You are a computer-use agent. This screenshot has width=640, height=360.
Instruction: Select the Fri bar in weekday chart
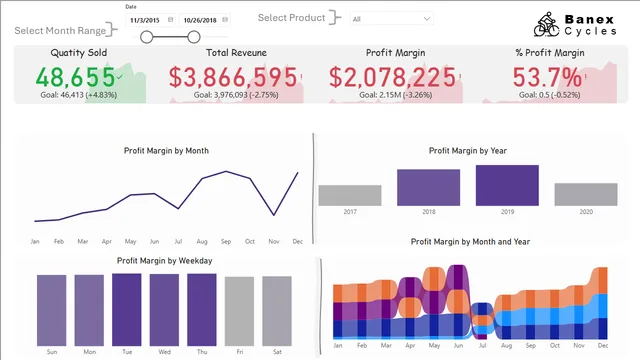(x=239, y=311)
